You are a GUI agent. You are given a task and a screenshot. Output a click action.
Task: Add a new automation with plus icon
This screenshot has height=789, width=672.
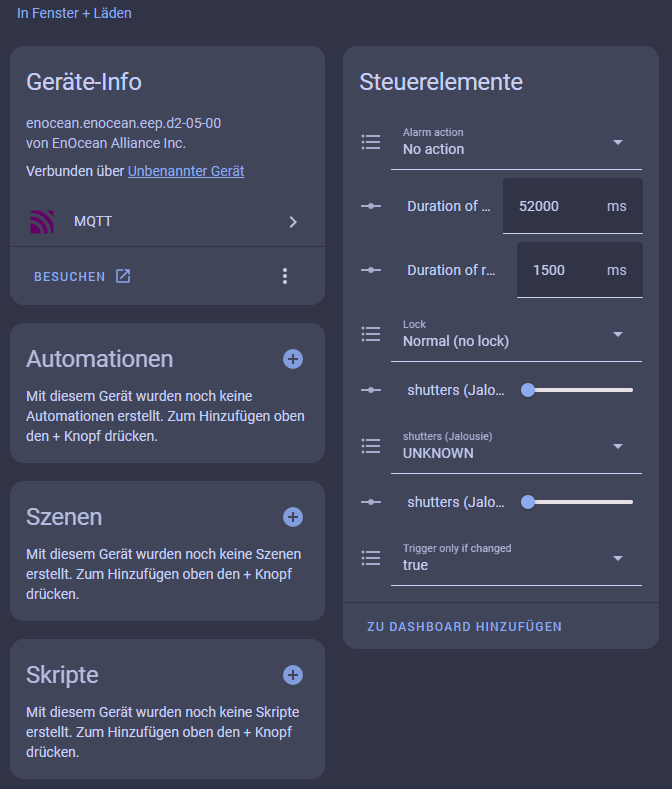[293, 359]
